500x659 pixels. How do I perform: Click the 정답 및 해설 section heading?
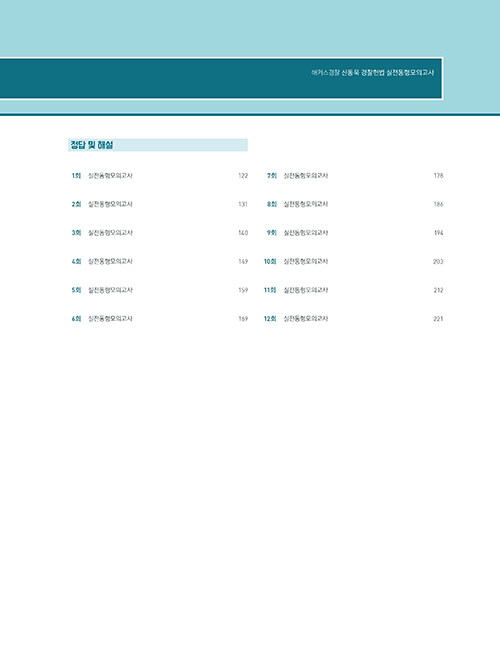click(92, 145)
